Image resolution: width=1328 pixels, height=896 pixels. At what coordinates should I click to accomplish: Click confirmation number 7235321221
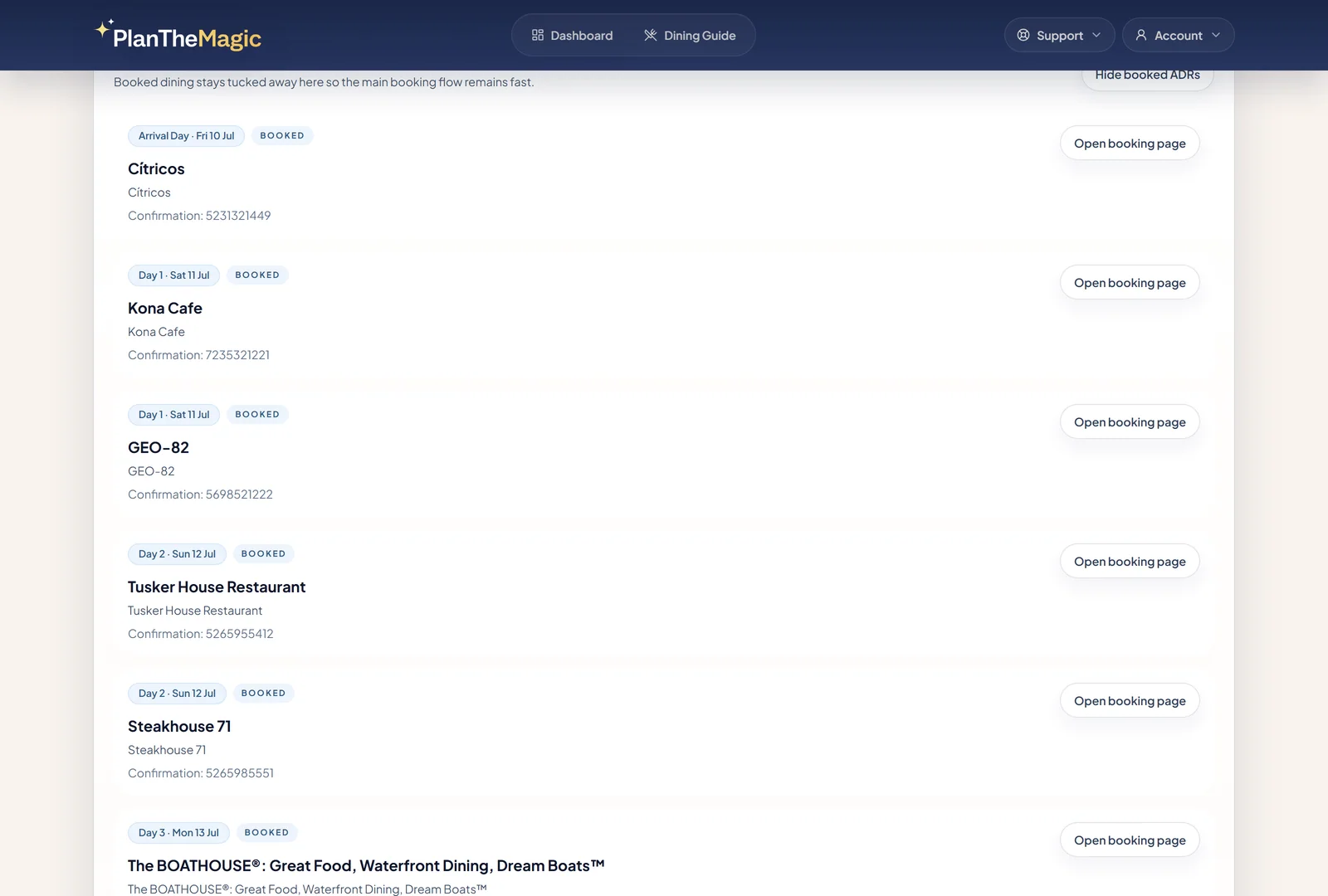237,355
